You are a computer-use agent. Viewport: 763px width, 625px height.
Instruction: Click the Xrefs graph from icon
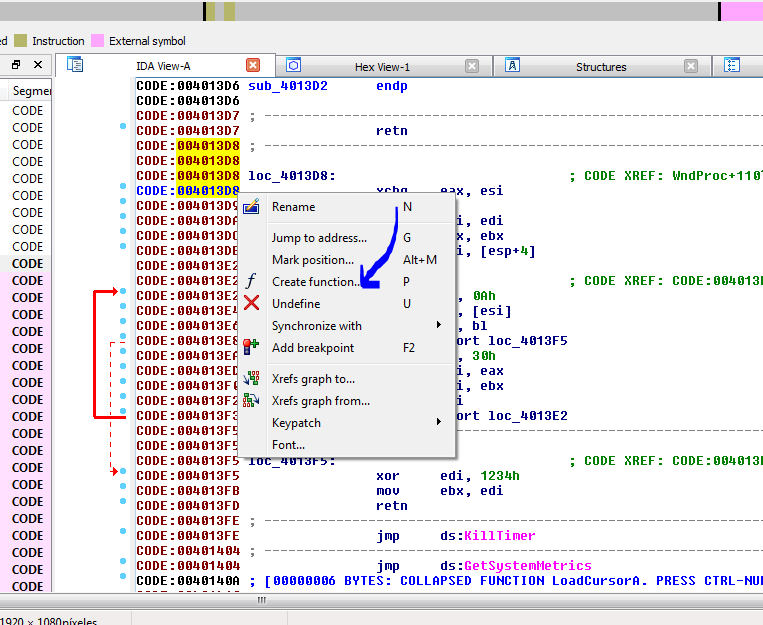pos(251,401)
